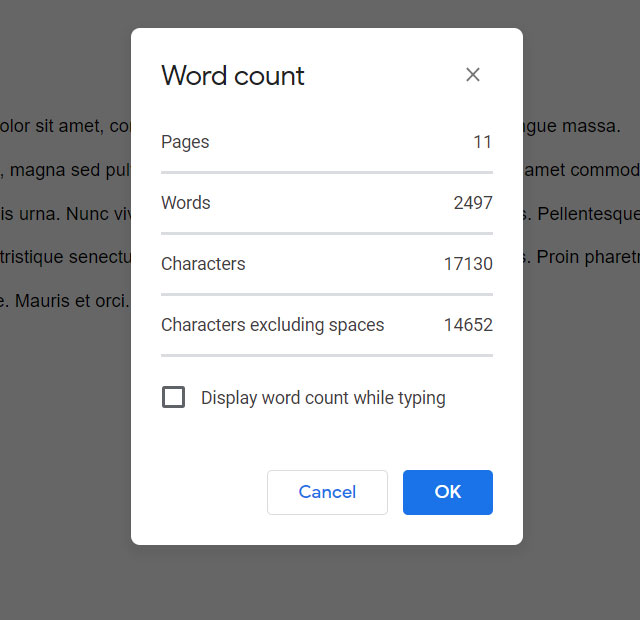Click the Cancel button
The width and height of the screenshot is (640, 620).
tap(327, 492)
